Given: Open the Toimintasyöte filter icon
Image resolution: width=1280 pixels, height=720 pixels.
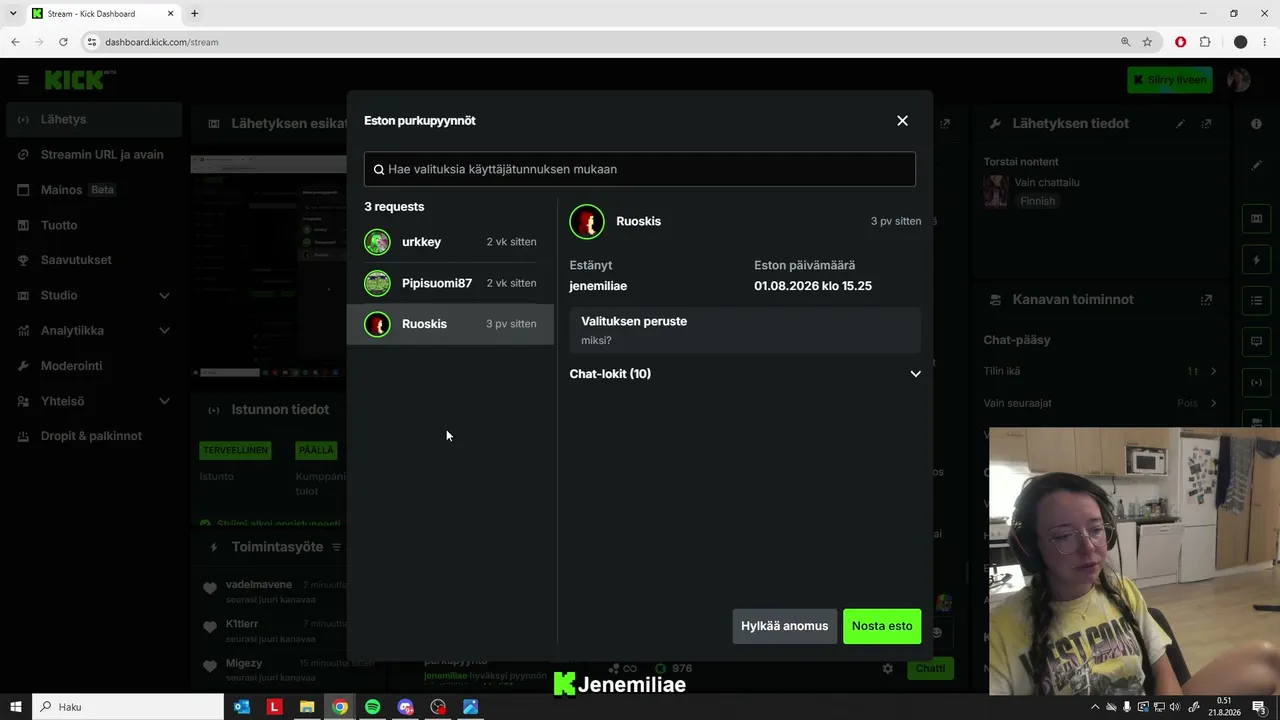Looking at the screenshot, I should coord(336,548).
